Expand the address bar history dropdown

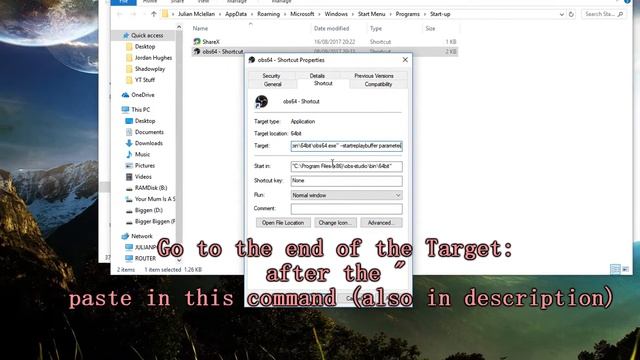[x=561, y=14]
